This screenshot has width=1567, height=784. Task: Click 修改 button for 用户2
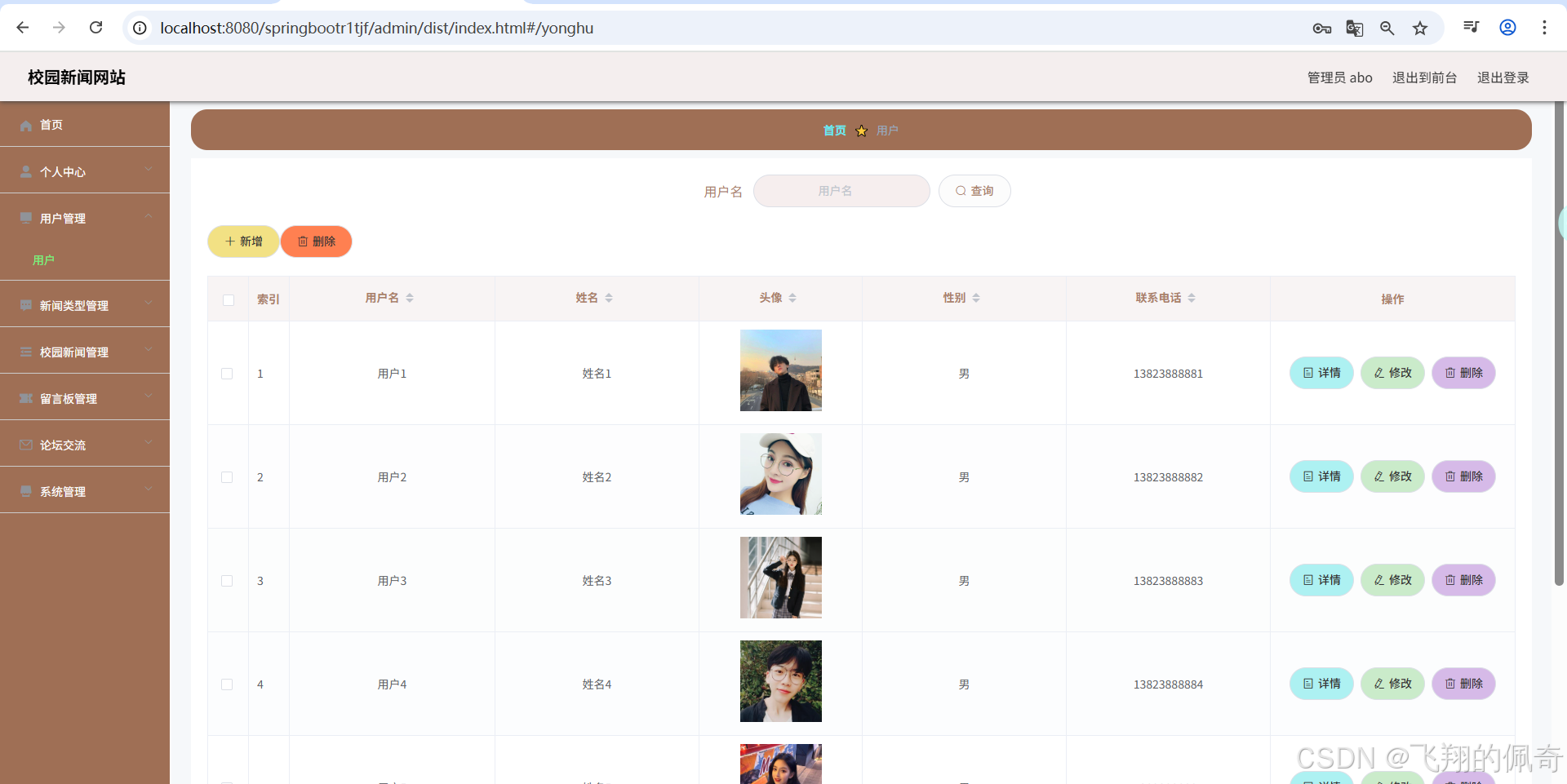point(1392,476)
